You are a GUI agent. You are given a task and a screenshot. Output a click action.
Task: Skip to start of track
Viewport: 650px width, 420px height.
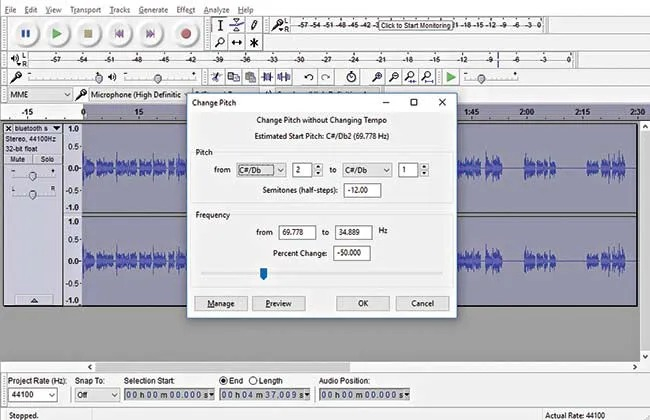pyautogui.click(x=119, y=34)
